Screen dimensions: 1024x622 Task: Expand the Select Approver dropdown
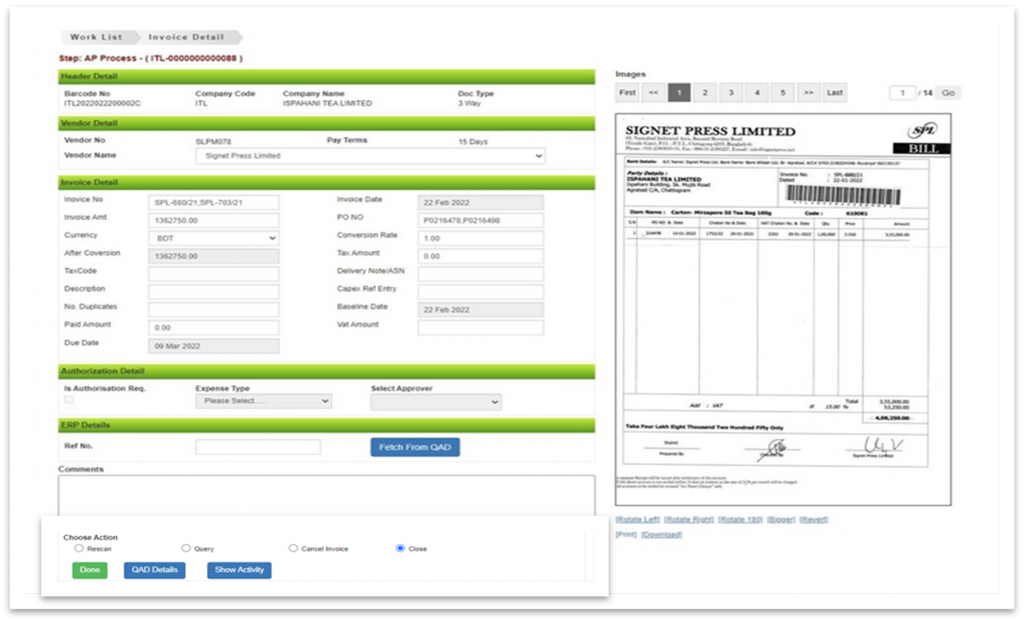pos(435,402)
